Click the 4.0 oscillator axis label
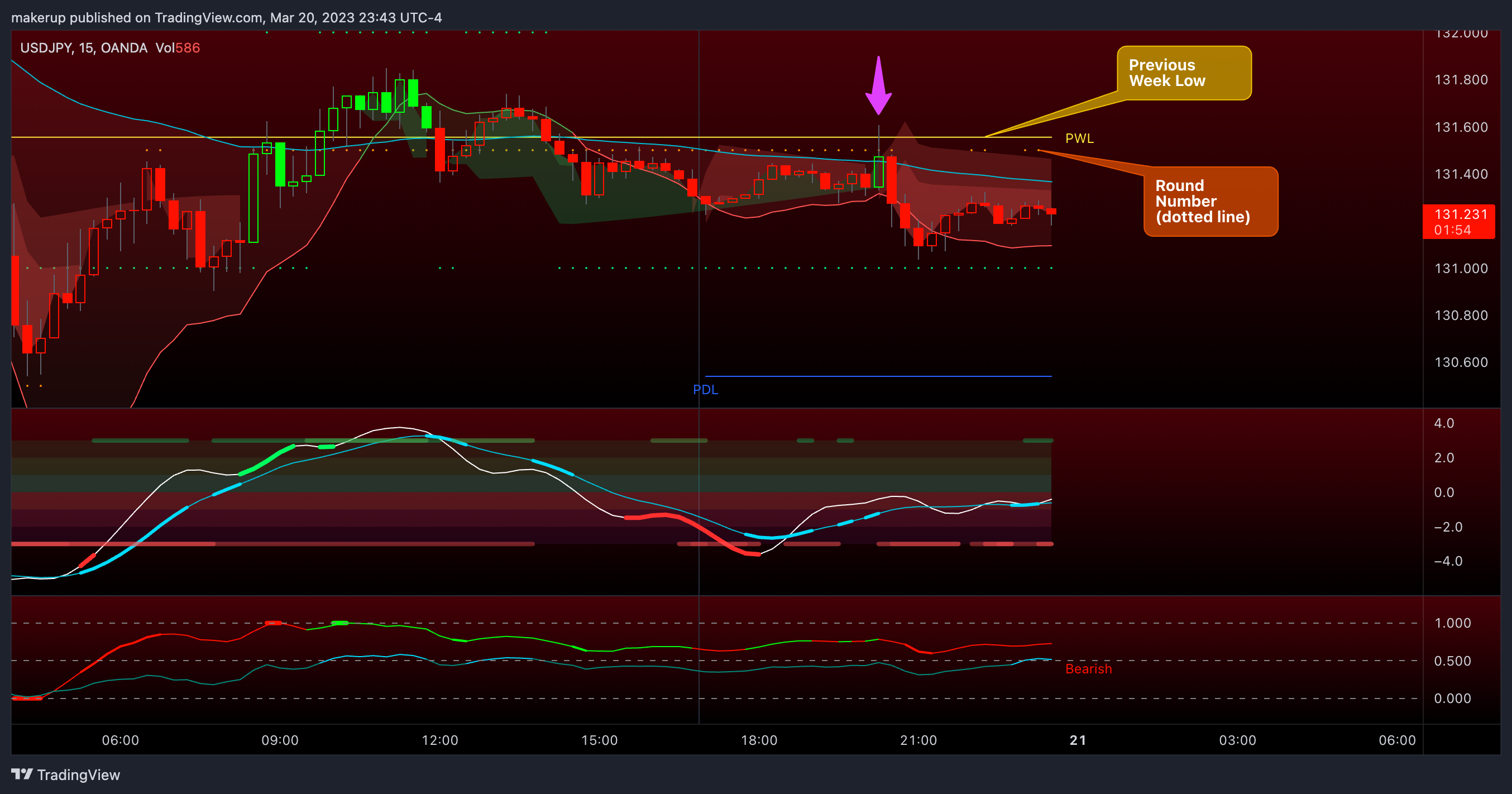 pyautogui.click(x=1444, y=423)
